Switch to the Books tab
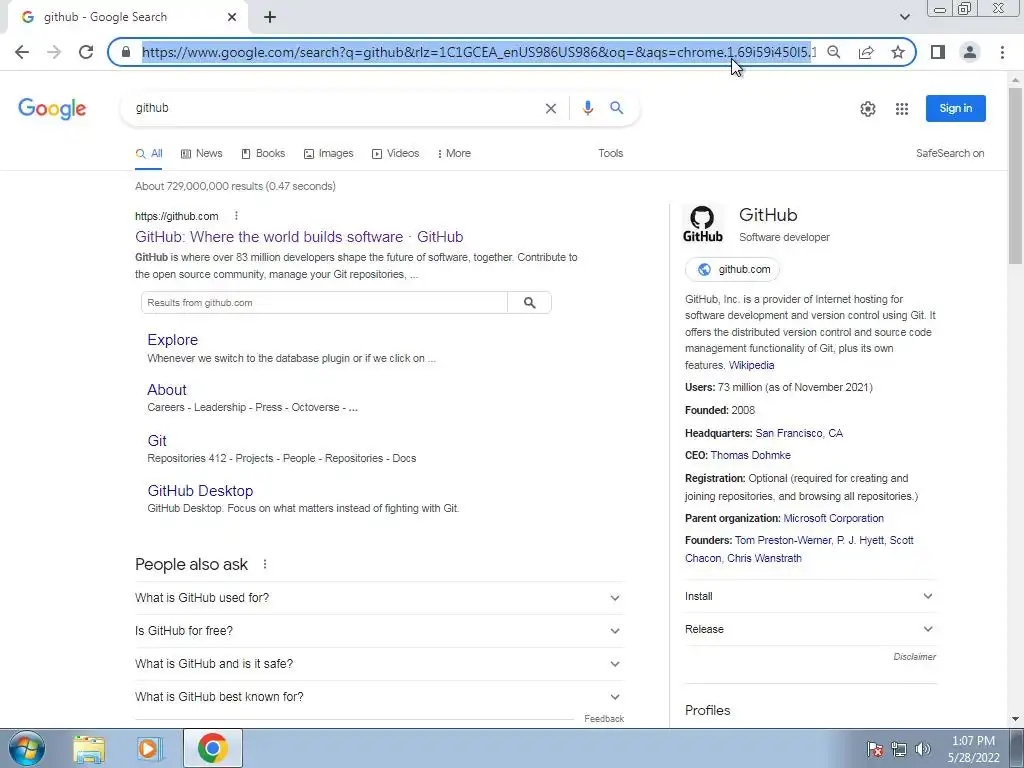The height and width of the screenshot is (768, 1024). 263,153
